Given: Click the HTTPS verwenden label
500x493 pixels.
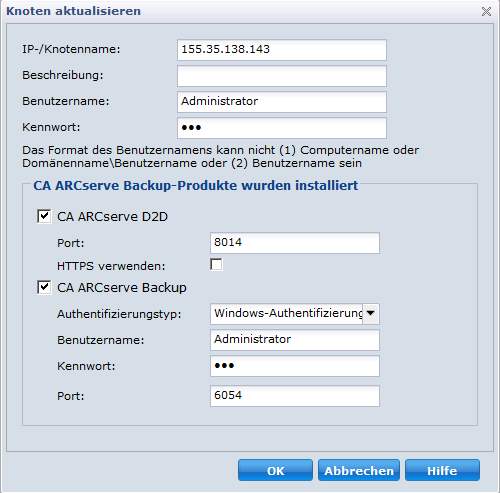Looking at the screenshot, I should click(111, 266).
